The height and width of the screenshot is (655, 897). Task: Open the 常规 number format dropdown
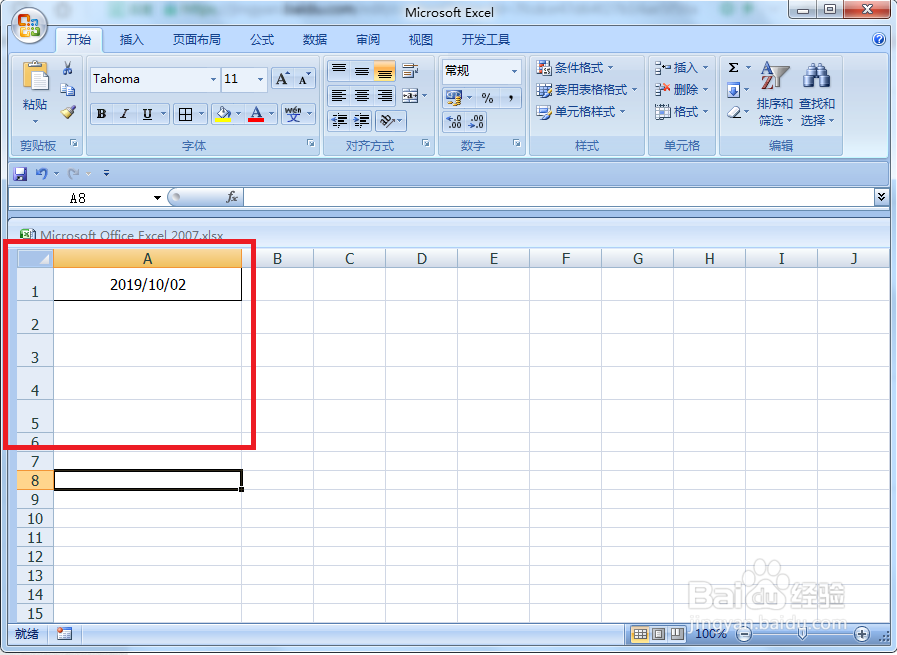coord(514,71)
